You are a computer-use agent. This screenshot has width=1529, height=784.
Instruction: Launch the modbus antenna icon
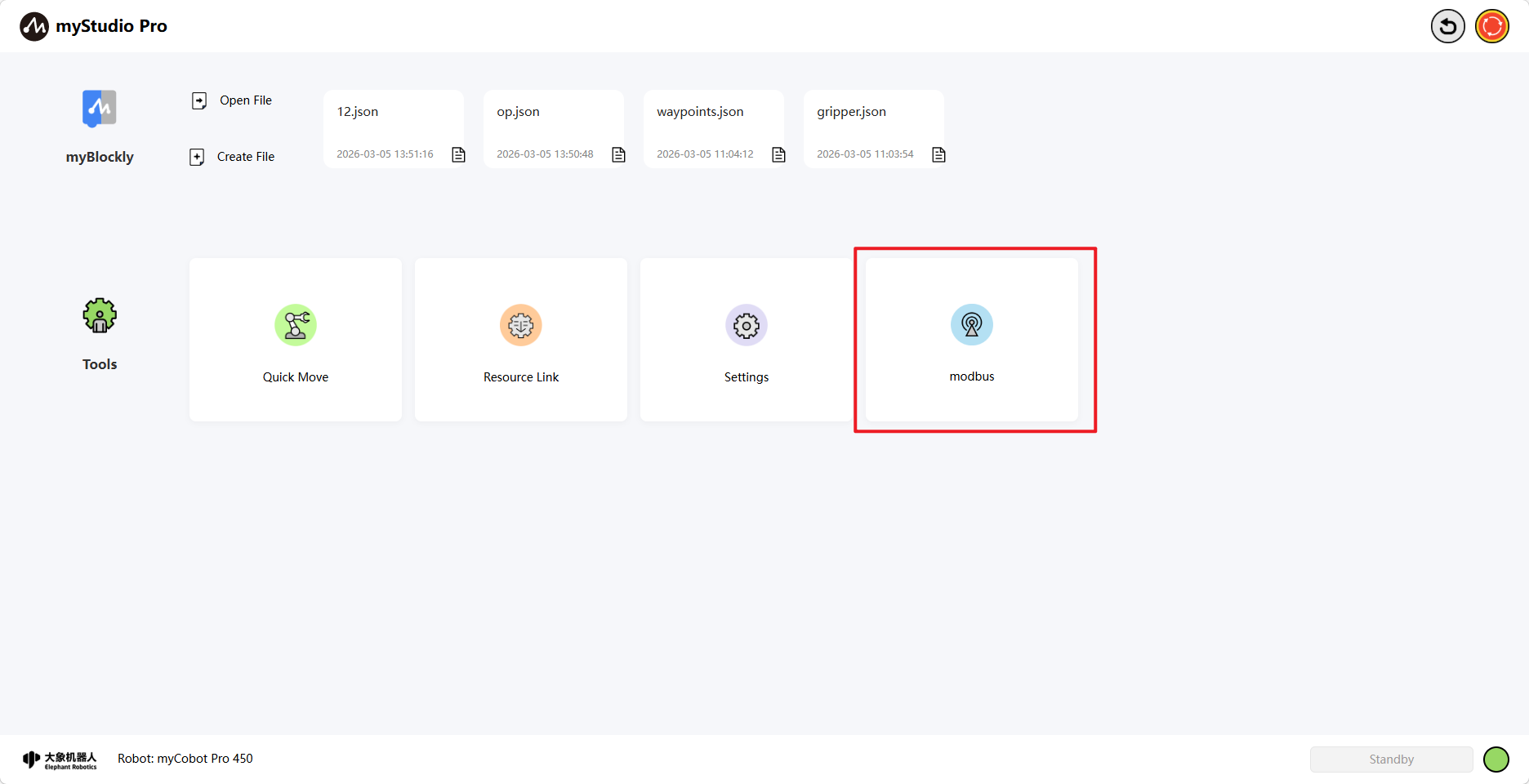[972, 325]
